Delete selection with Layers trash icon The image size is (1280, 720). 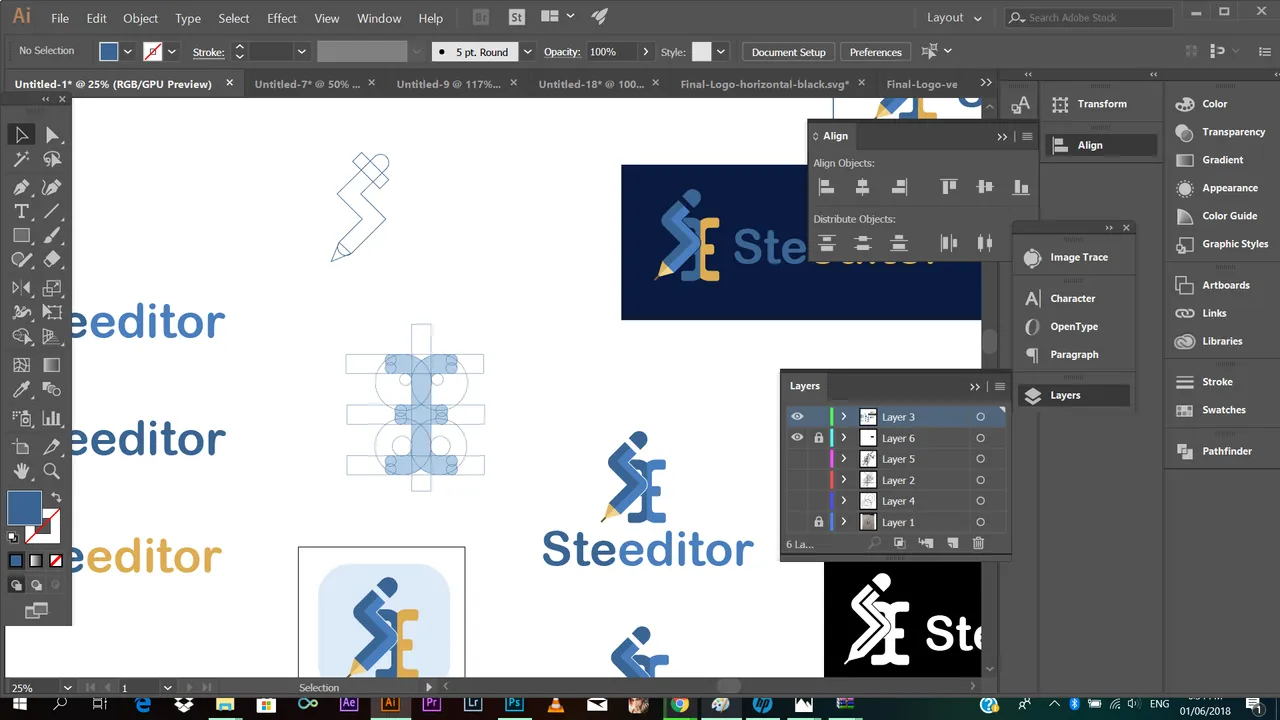coord(978,543)
